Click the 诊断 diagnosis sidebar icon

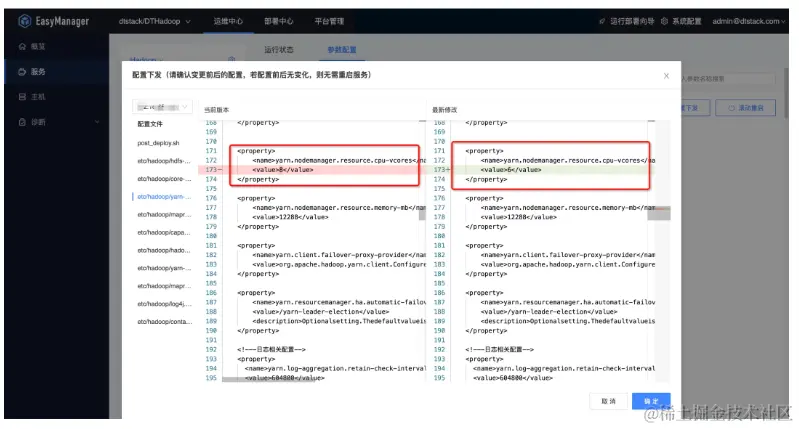(x=22, y=122)
